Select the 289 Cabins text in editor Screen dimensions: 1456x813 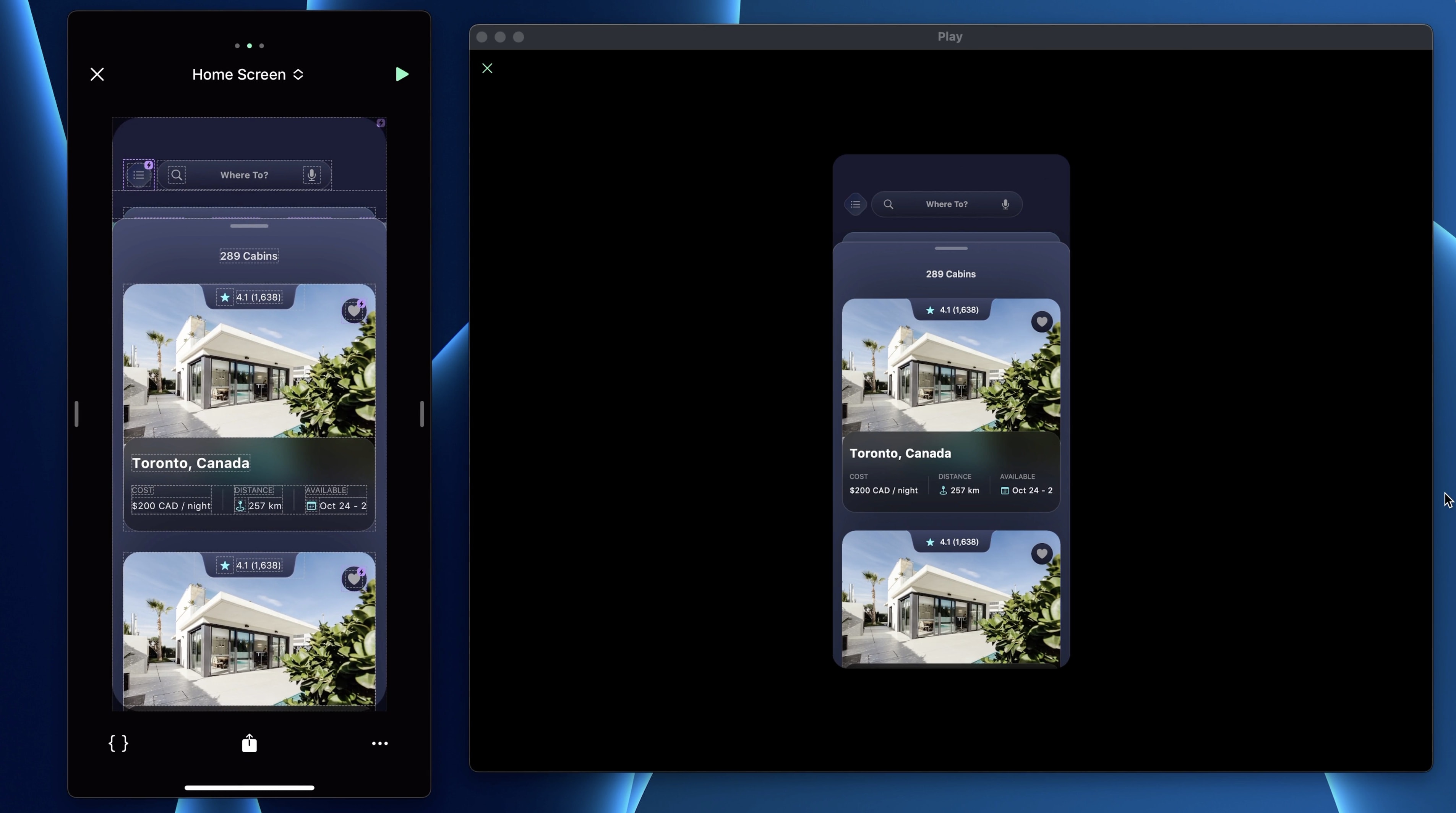tap(249, 256)
